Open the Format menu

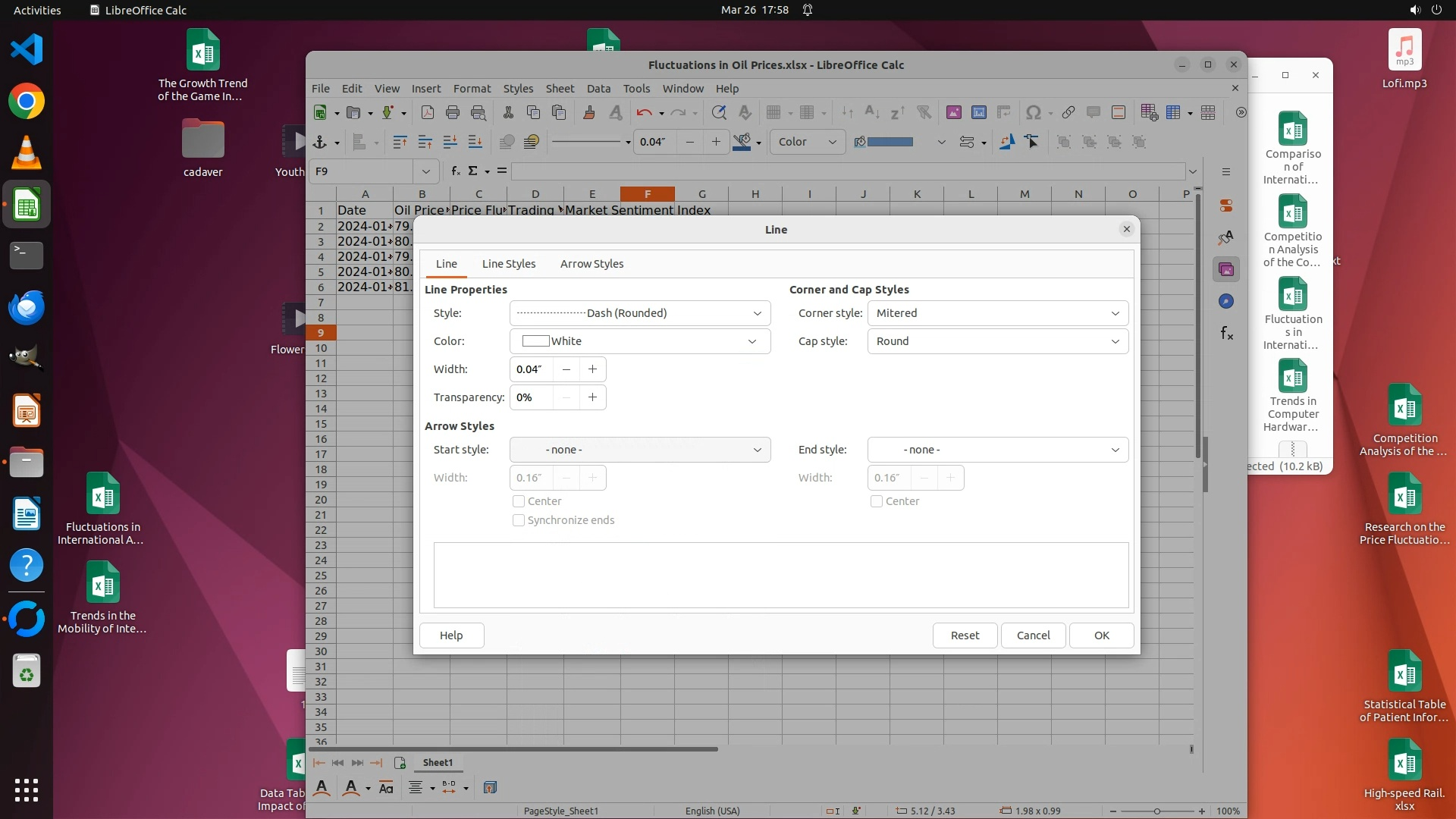pyautogui.click(x=472, y=89)
